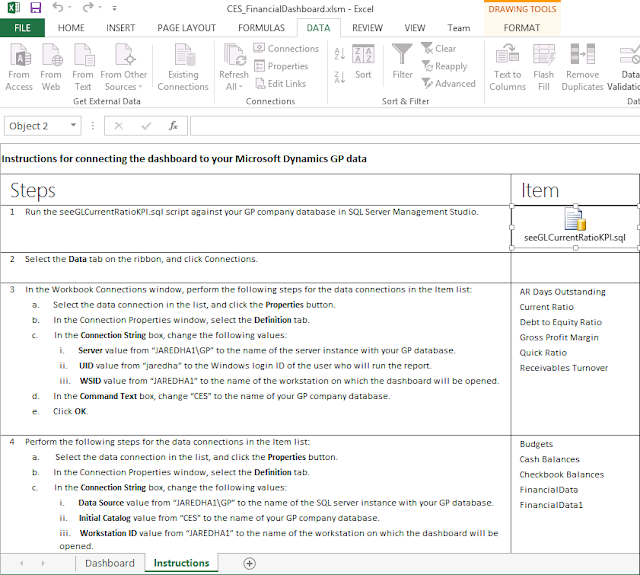Click the Remove Duplicates icon
This screenshot has width=640, height=575.
(x=582, y=67)
